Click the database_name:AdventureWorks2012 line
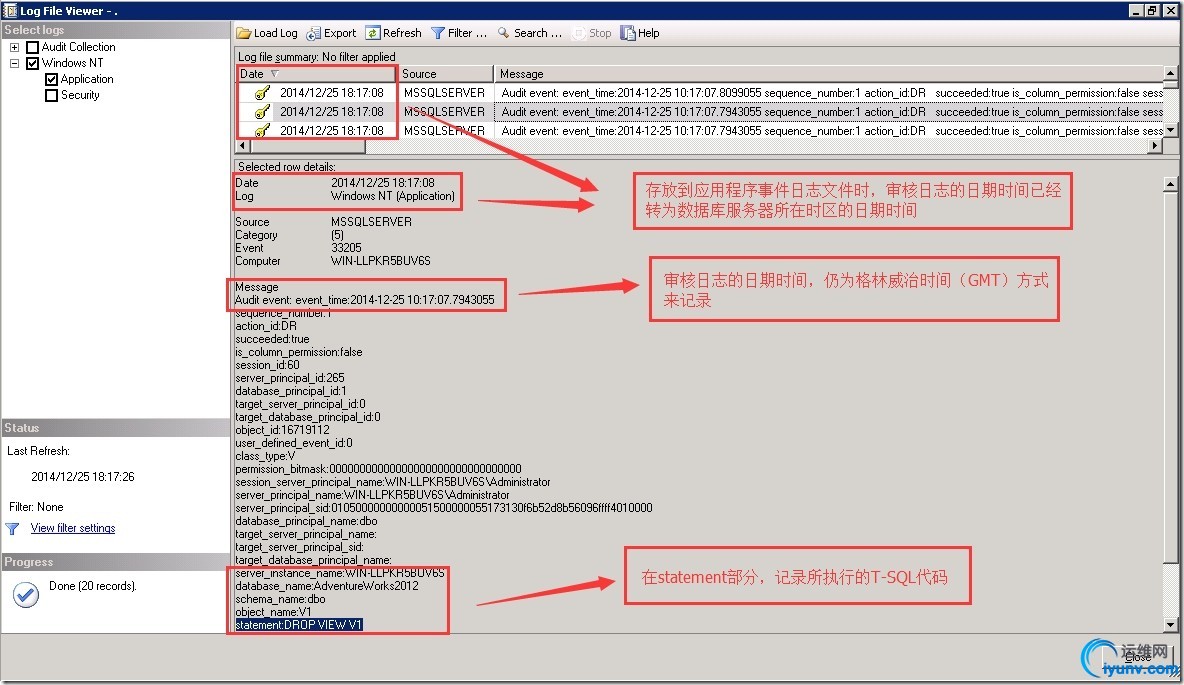 (327, 586)
